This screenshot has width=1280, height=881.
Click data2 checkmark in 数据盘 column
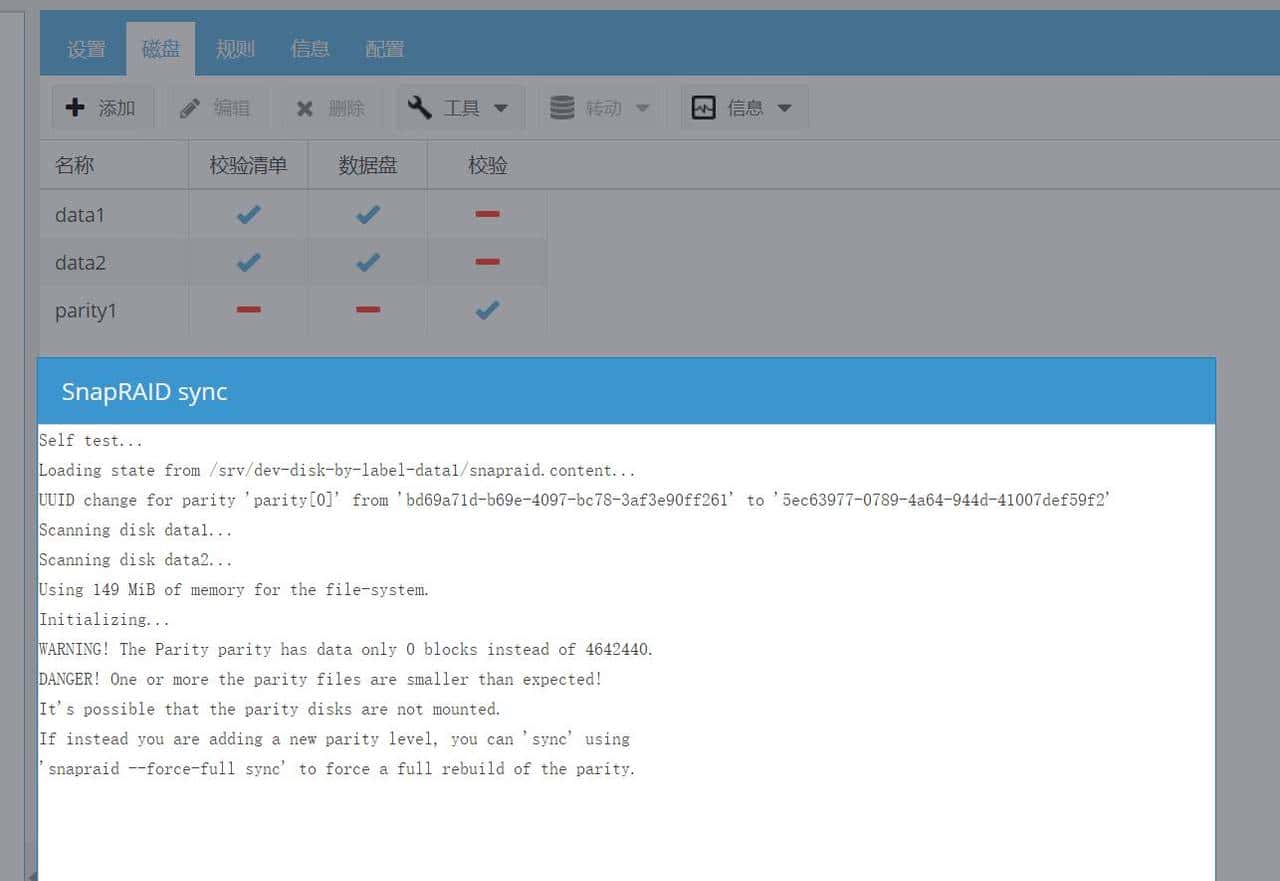point(368,262)
